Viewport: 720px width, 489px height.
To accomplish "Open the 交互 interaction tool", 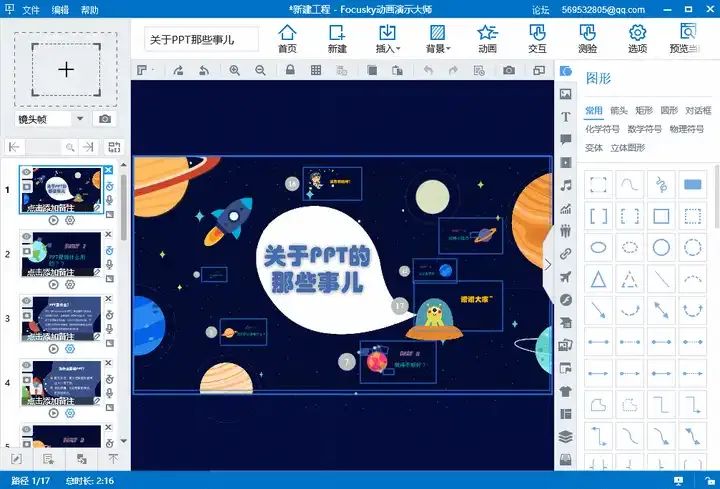I will click(537, 39).
